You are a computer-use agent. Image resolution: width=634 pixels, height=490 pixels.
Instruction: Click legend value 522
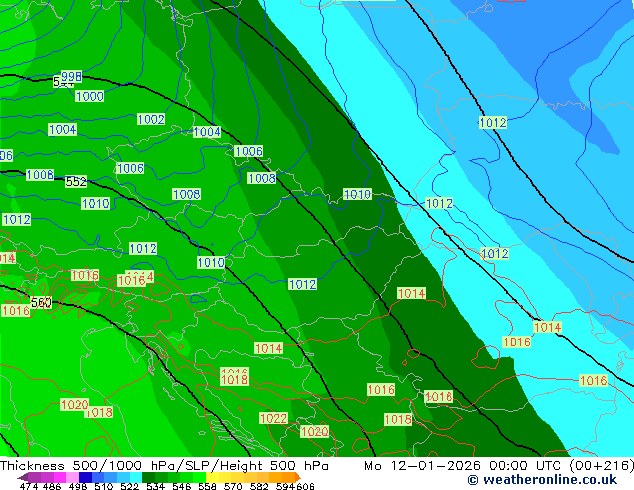[129, 486]
